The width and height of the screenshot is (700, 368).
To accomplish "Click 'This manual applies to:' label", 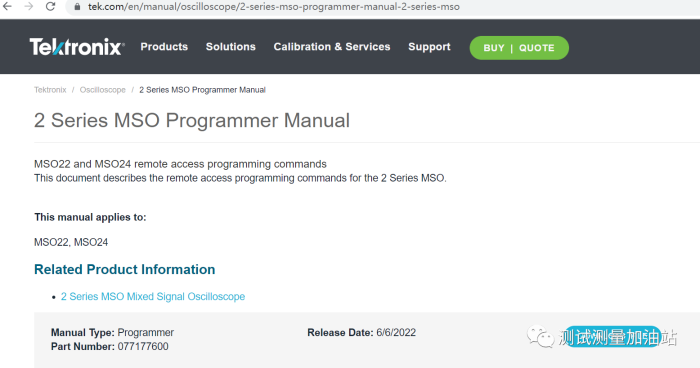I will tap(90, 217).
